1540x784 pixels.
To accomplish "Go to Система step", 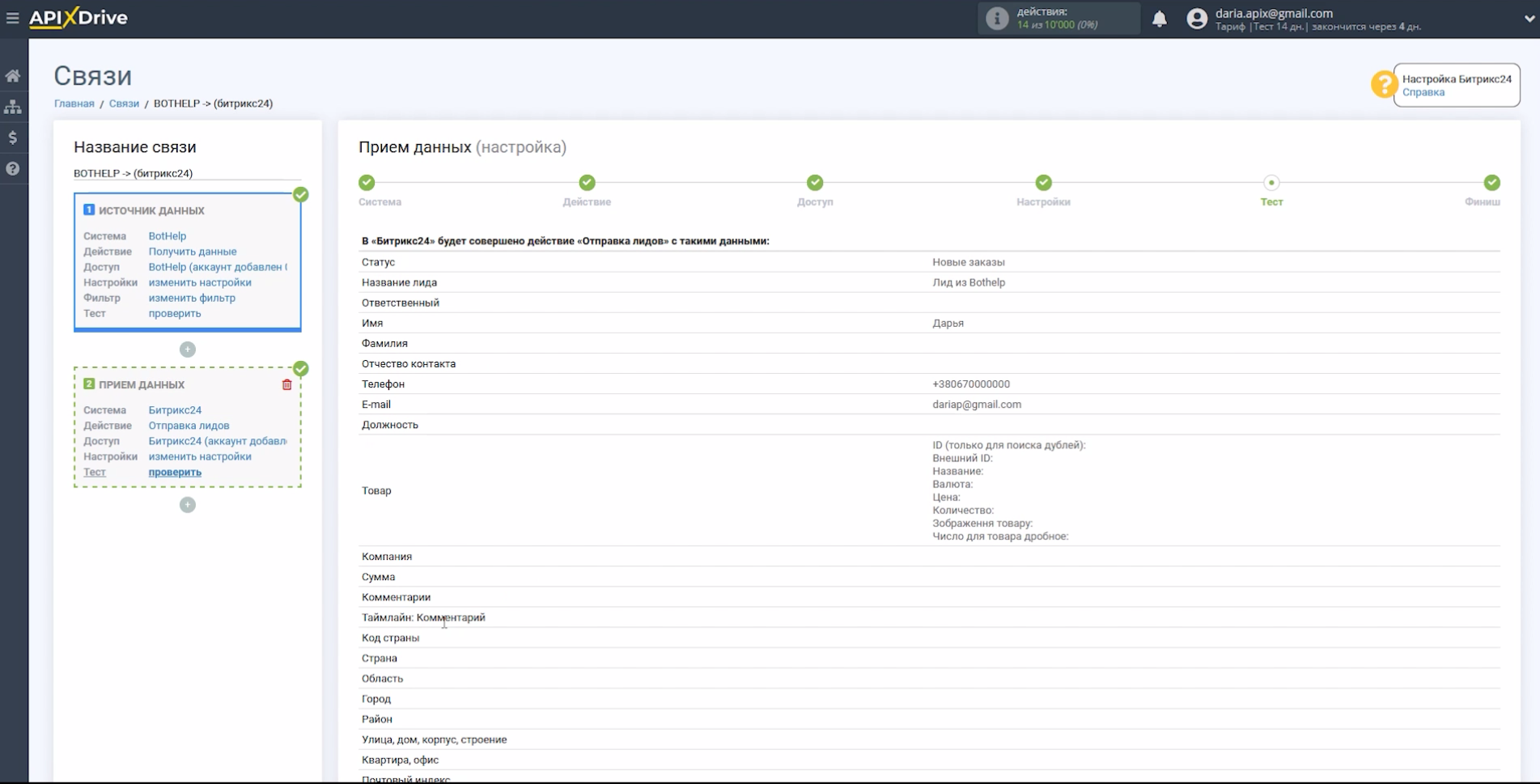I will [367, 183].
